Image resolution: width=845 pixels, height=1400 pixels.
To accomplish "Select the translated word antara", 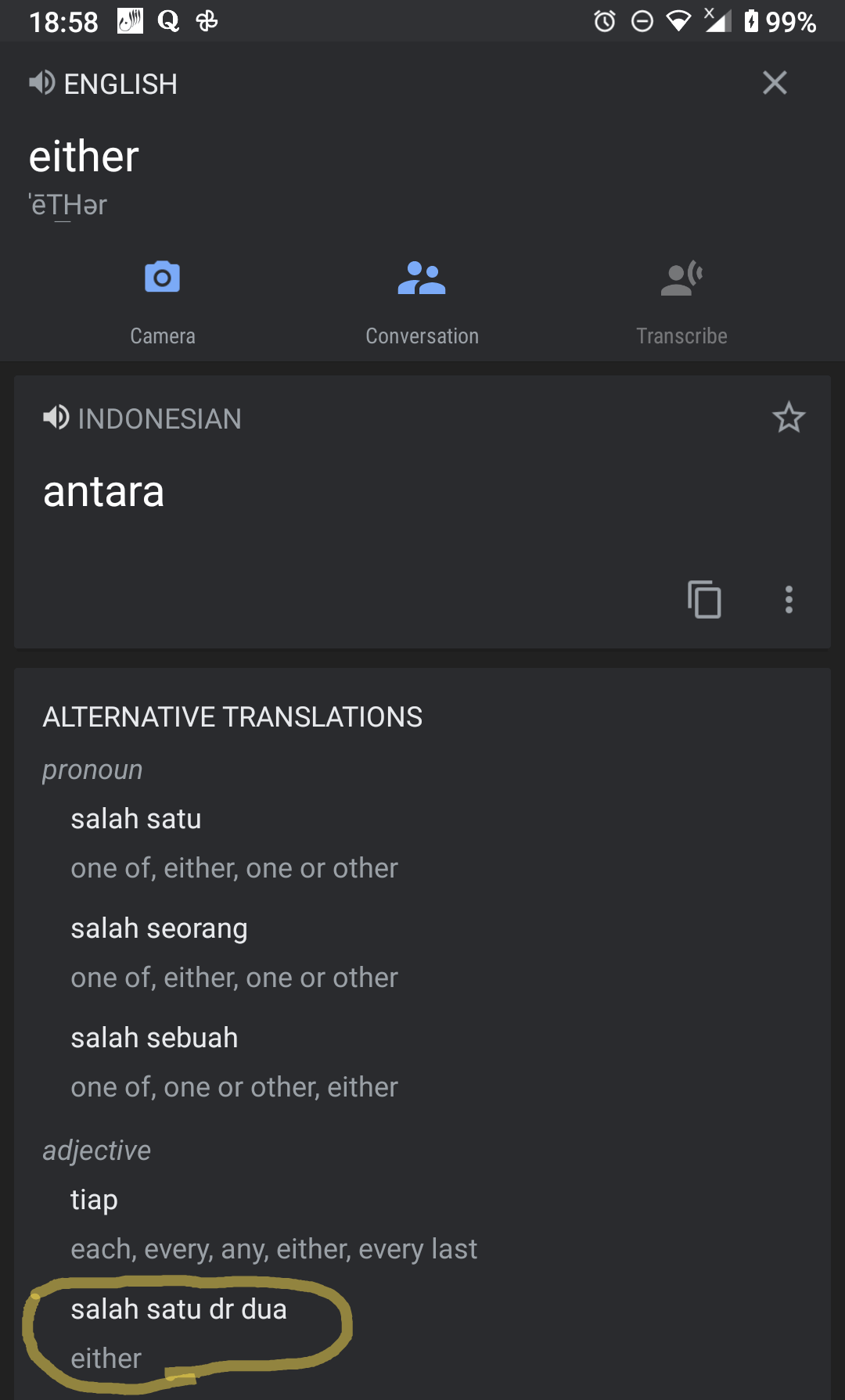I will [104, 492].
